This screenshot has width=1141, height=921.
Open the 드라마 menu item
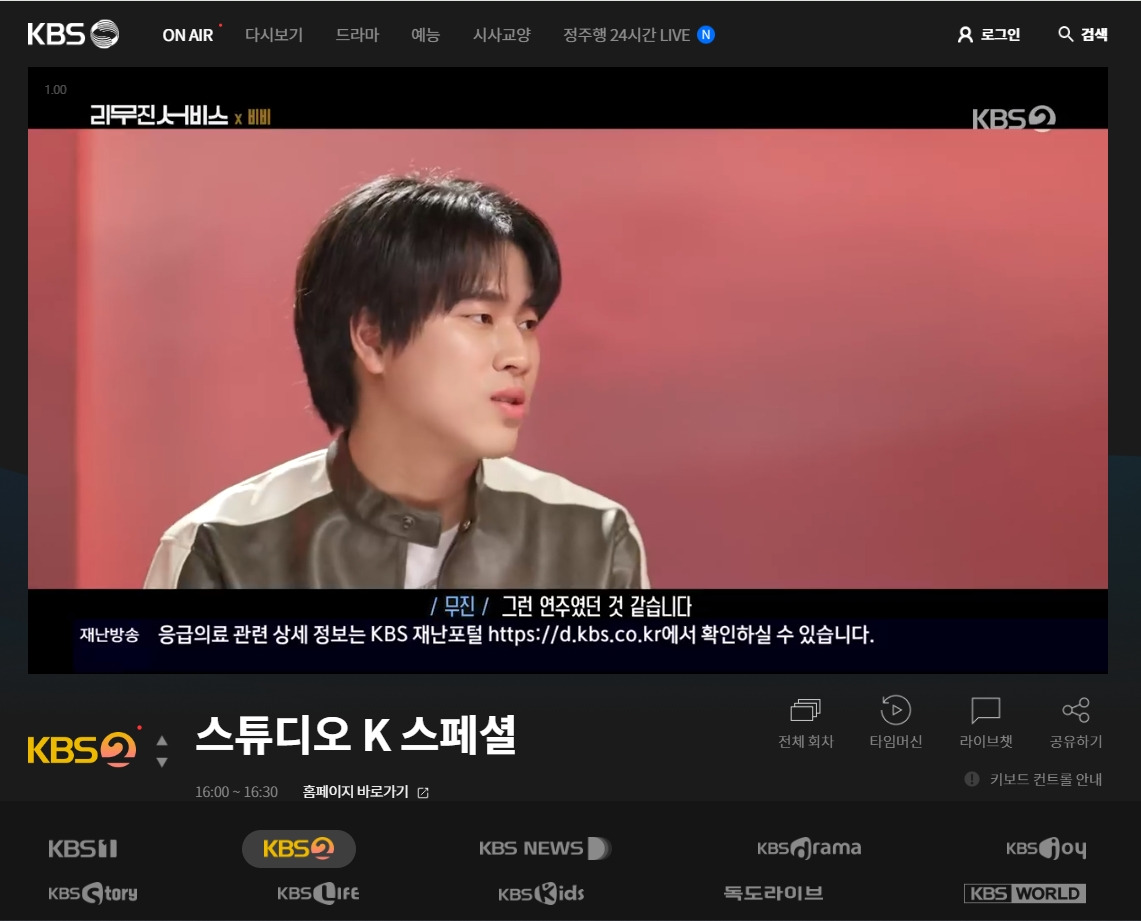[357, 34]
